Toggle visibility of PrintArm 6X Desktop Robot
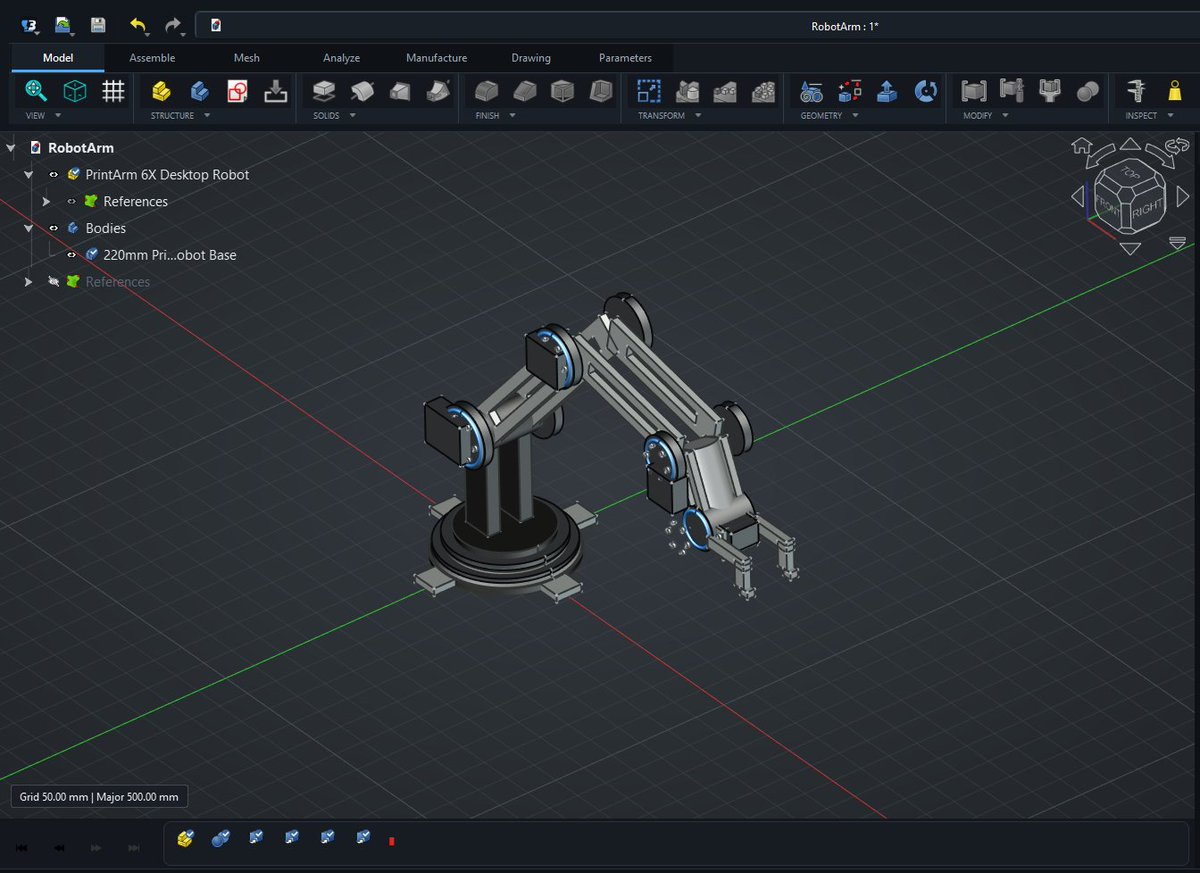Image resolution: width=1200 pixels, height=873 pixels. coord(54,175)
